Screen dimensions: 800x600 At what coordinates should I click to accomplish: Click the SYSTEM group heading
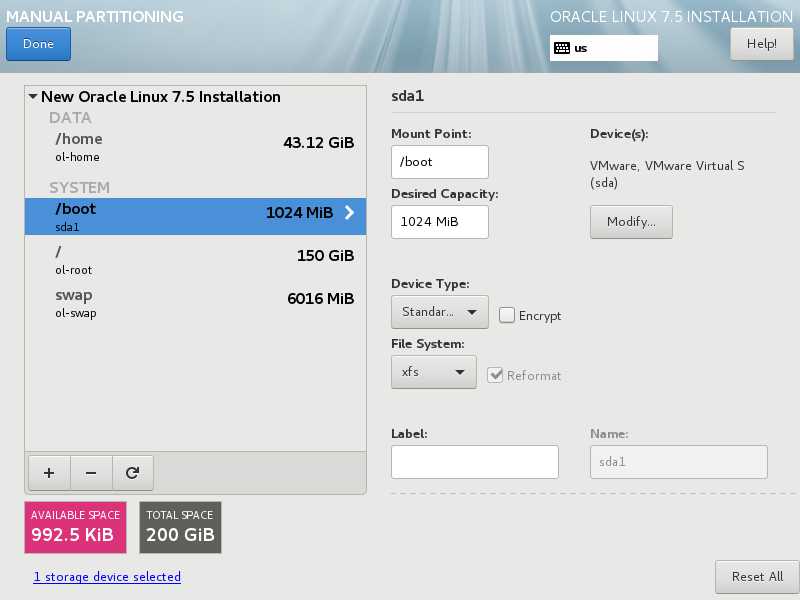click(80, 187)
